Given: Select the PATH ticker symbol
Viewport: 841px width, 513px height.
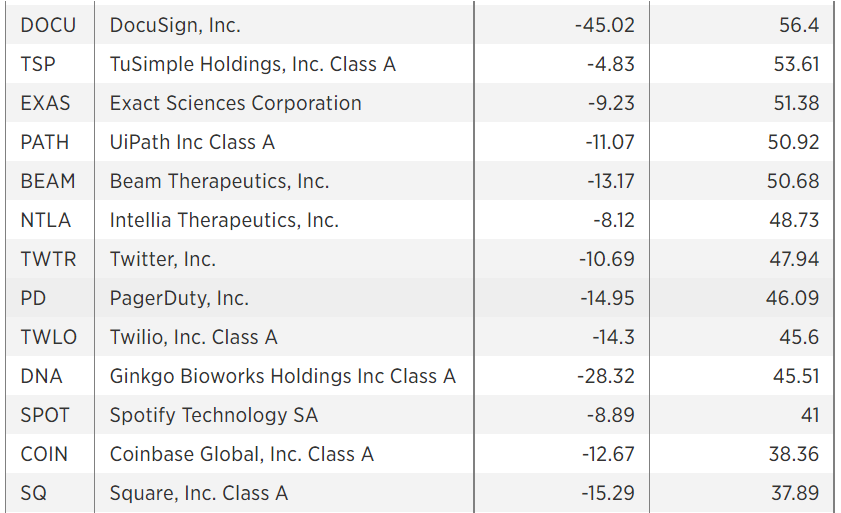Looking at the screenshot, I should coord(45,142).
